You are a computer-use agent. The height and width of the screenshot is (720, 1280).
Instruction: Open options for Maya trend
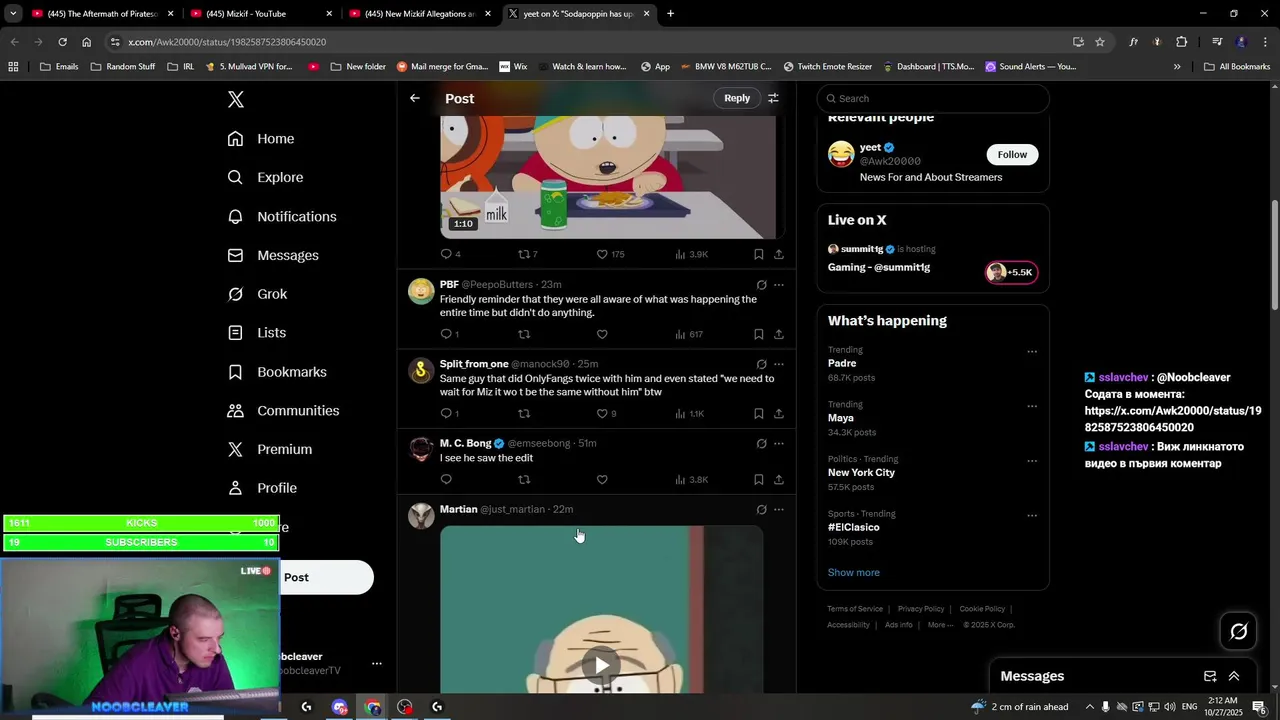1032,406
